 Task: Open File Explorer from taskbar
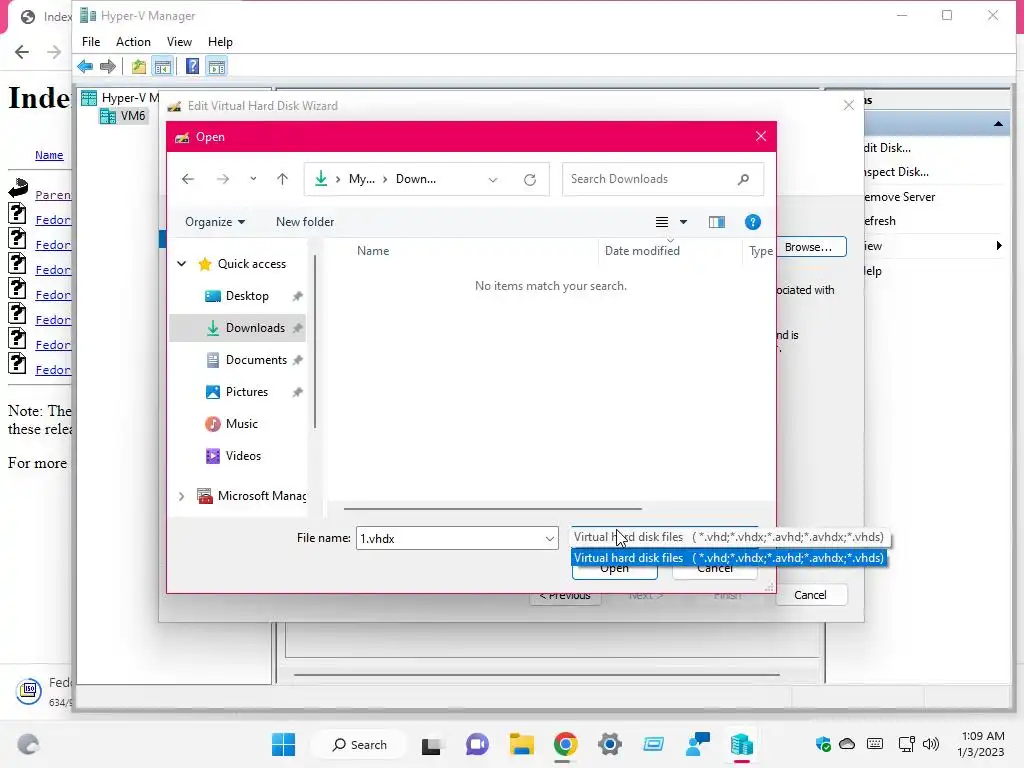pyautogui.click(x=522, y=744)
